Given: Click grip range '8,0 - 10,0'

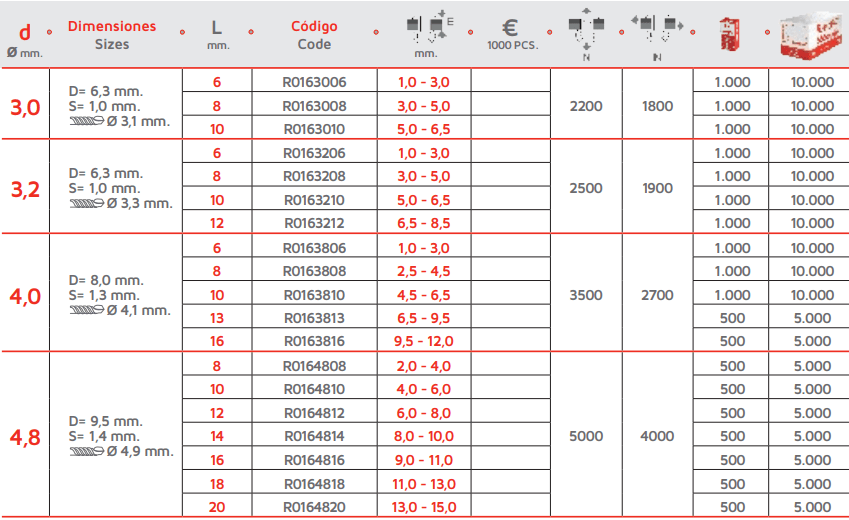Looking at the screenshot, I should (423, 437).
